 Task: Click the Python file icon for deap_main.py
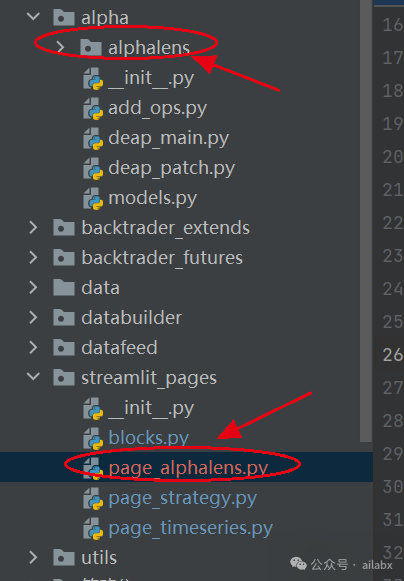tap(93, 139)
